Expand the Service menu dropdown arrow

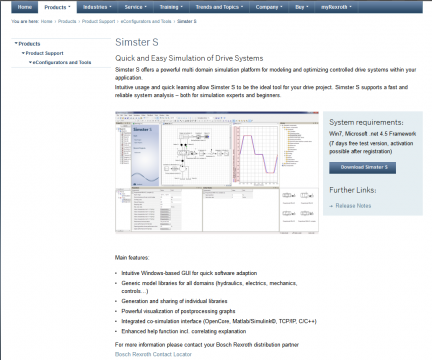(x=146, y=7)
